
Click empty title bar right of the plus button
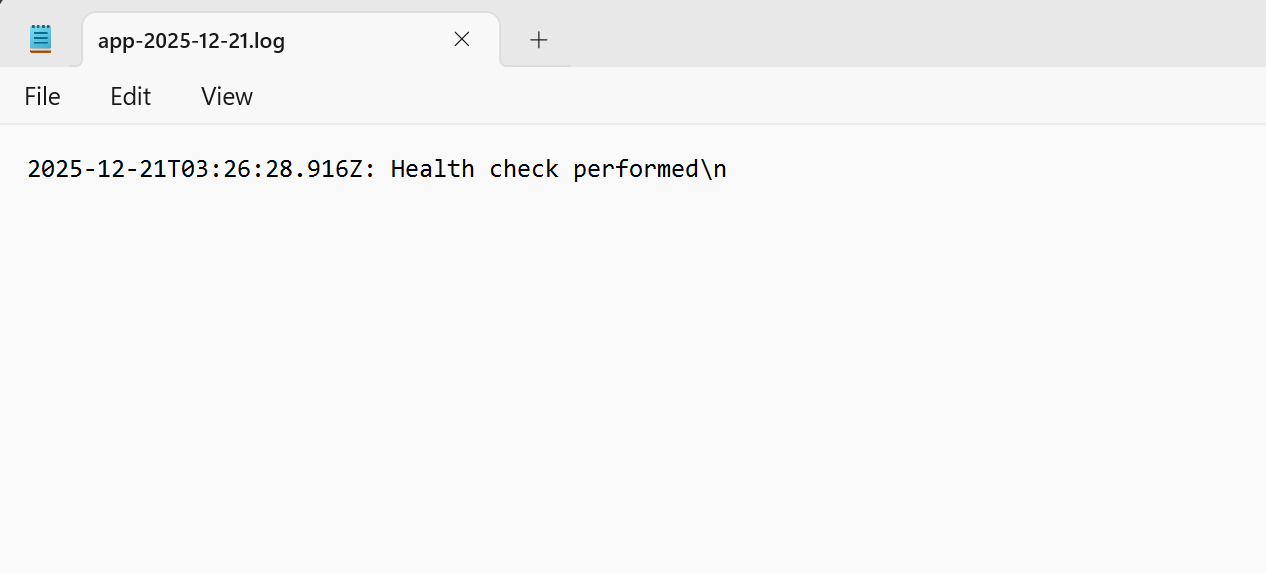[900, 35]
